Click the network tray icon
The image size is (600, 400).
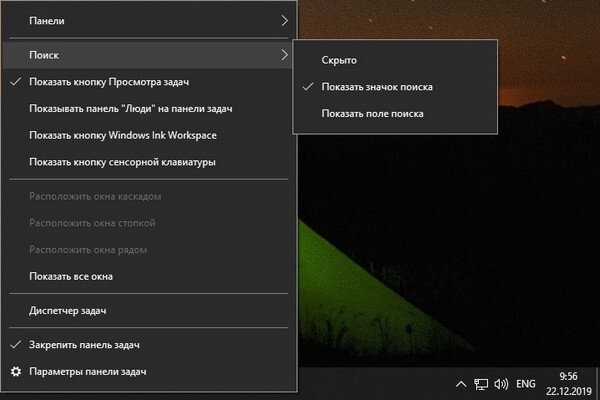481,384
